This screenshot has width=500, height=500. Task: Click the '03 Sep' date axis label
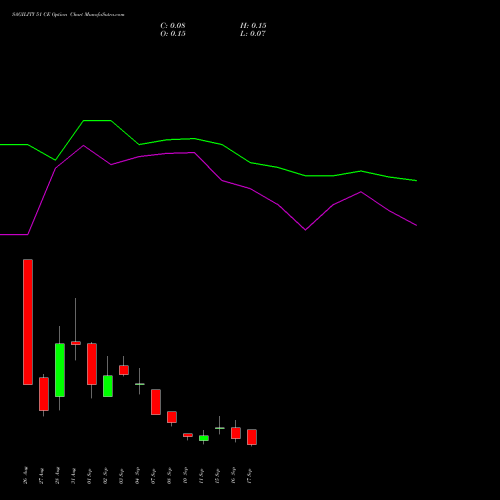coord(122,475)
